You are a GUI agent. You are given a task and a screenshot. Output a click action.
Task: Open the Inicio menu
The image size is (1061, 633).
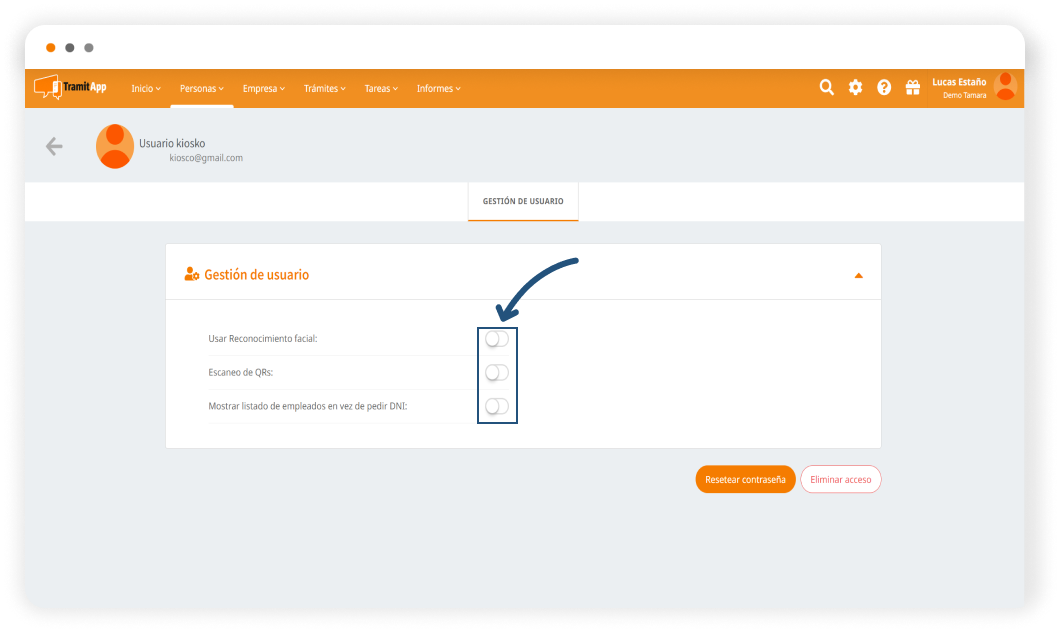click(x=145, y=89)
